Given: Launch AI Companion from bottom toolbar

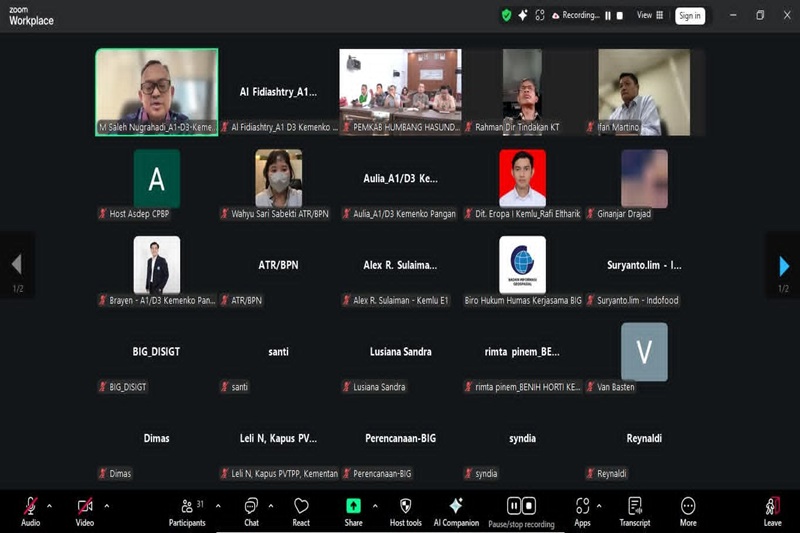Looking at the screenshot, I should [x=455, y=510].
